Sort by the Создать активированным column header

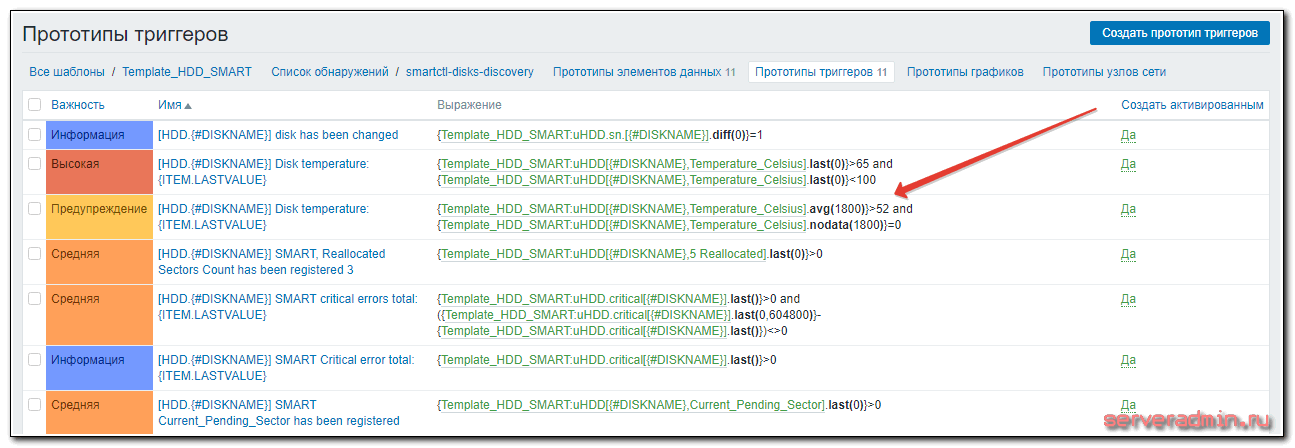(x=1192, y=105)
